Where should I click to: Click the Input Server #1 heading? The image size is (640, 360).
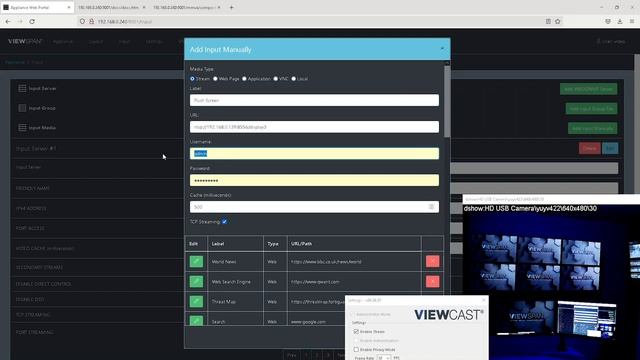[36, 149]
